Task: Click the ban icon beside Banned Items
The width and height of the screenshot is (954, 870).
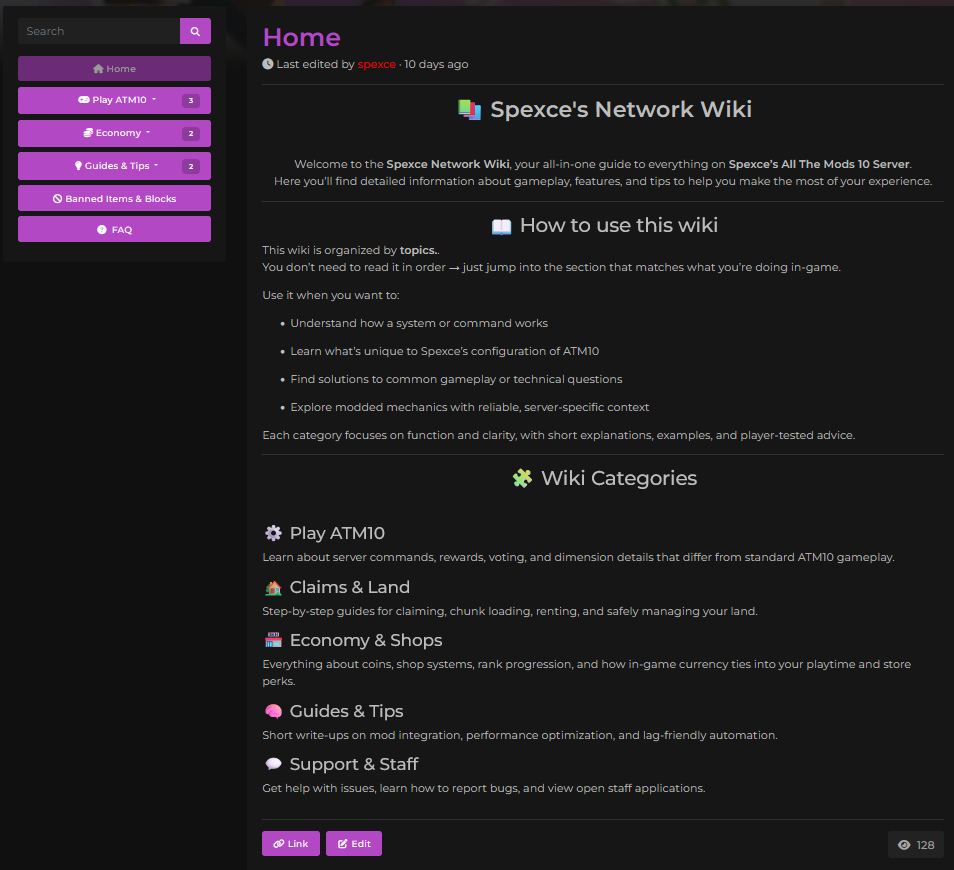Action: point(58,199)
